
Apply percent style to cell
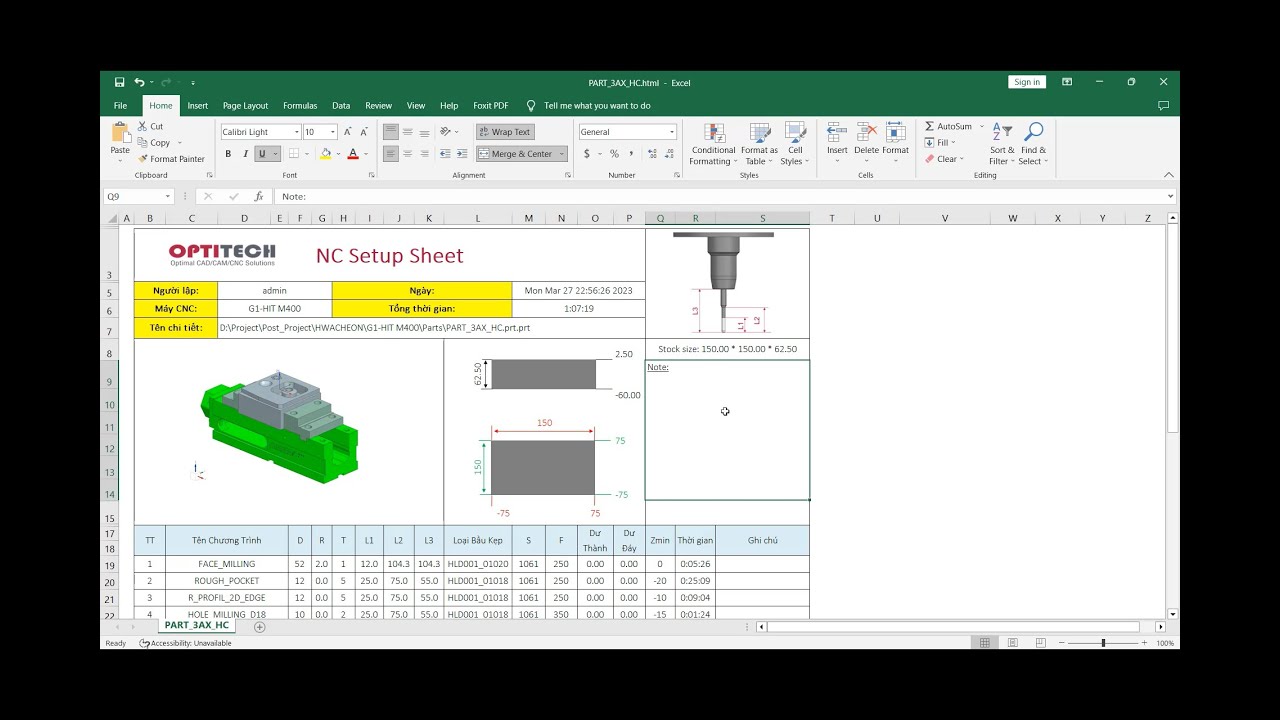[x=614, y=154]
